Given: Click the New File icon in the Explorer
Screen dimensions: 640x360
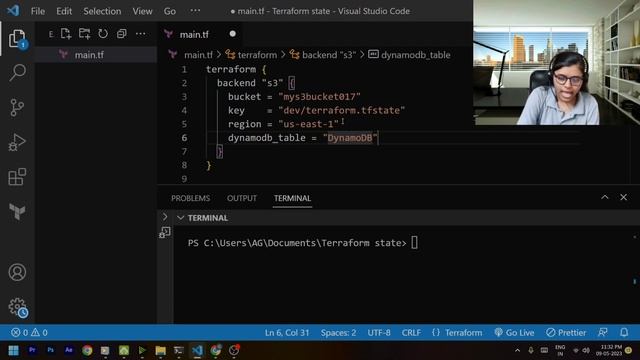Looking at the screenshot, I should point(66,34).
